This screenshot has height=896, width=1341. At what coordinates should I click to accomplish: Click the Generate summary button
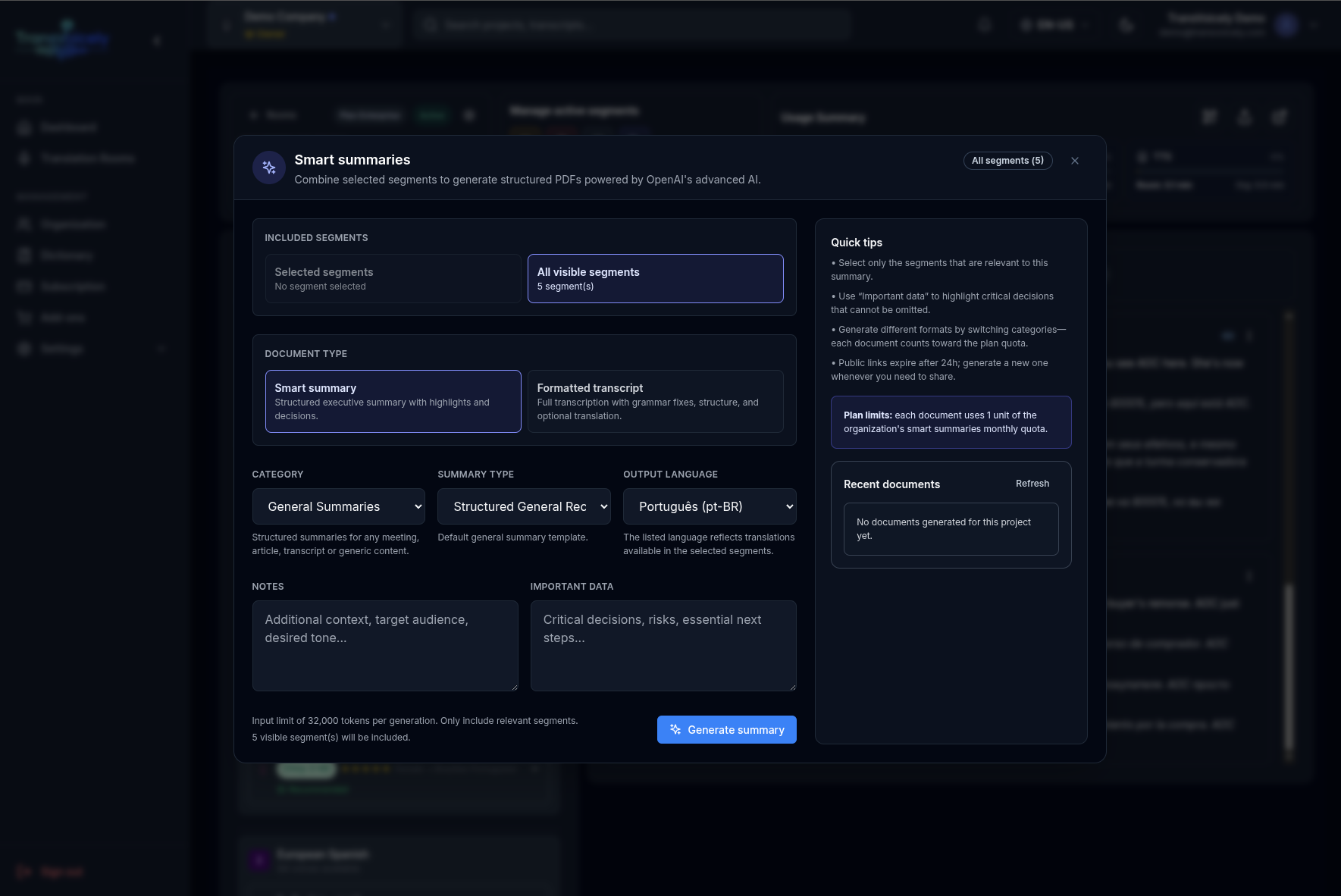coord(726,730)
